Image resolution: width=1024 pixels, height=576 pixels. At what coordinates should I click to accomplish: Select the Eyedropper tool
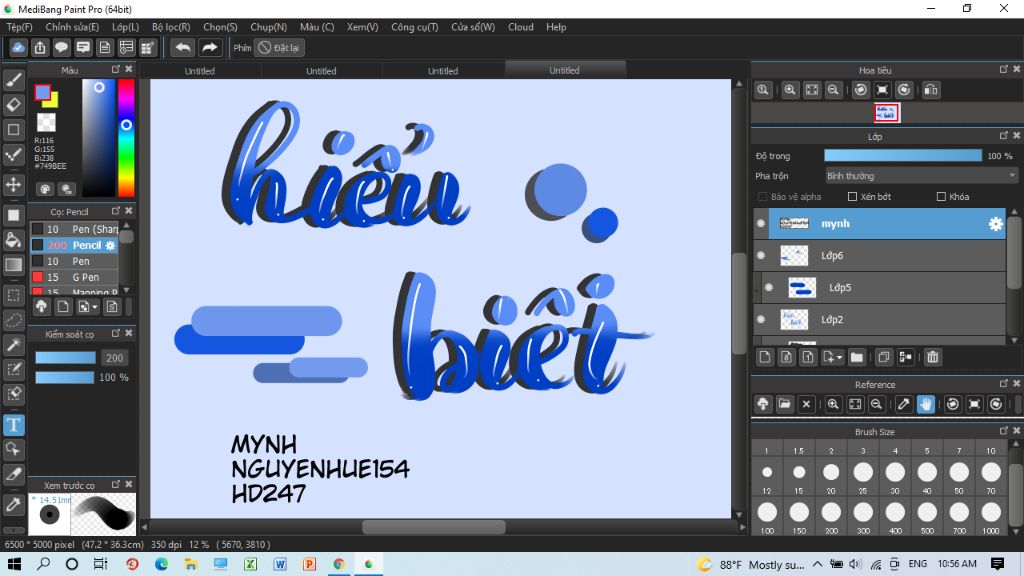[14, 504]
